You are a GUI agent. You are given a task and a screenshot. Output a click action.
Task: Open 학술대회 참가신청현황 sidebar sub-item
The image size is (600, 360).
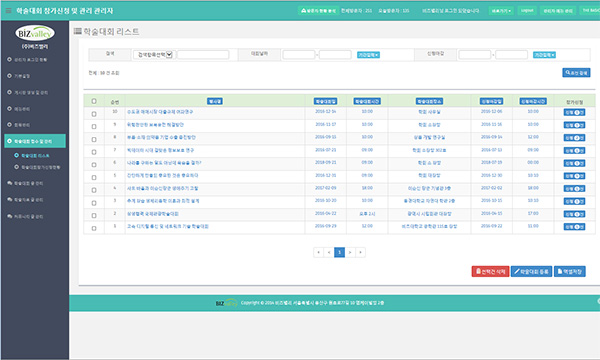(41, 167)
